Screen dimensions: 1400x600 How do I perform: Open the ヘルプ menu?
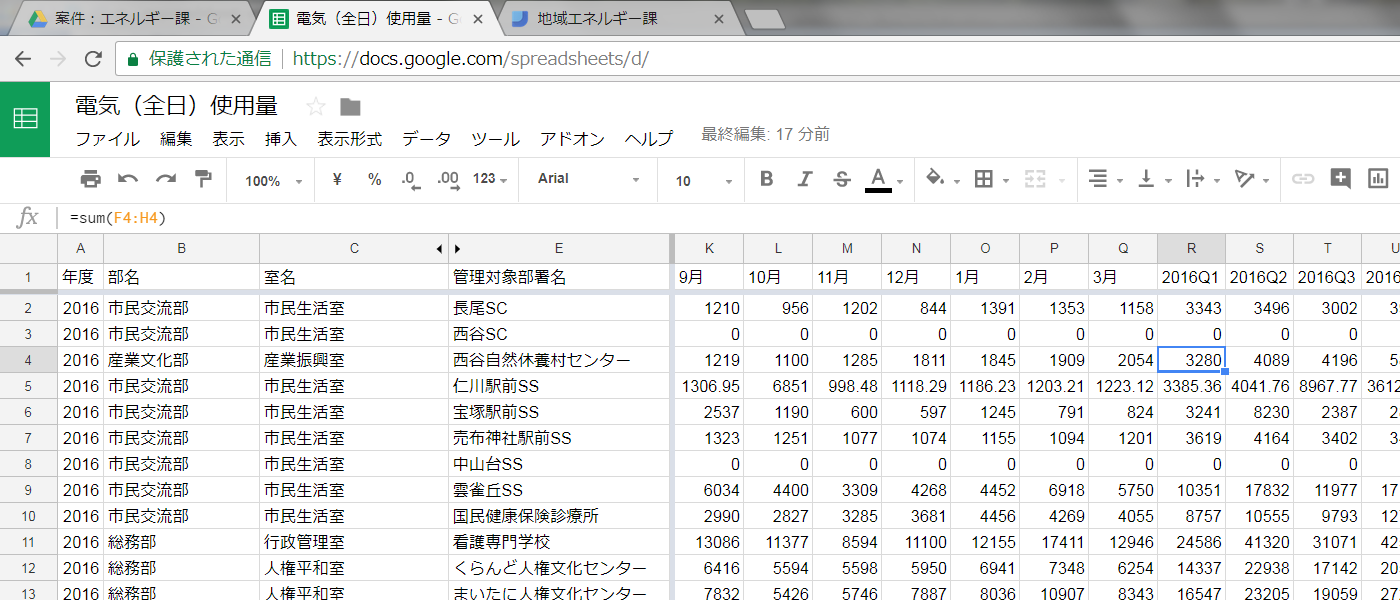pos(649,139)
